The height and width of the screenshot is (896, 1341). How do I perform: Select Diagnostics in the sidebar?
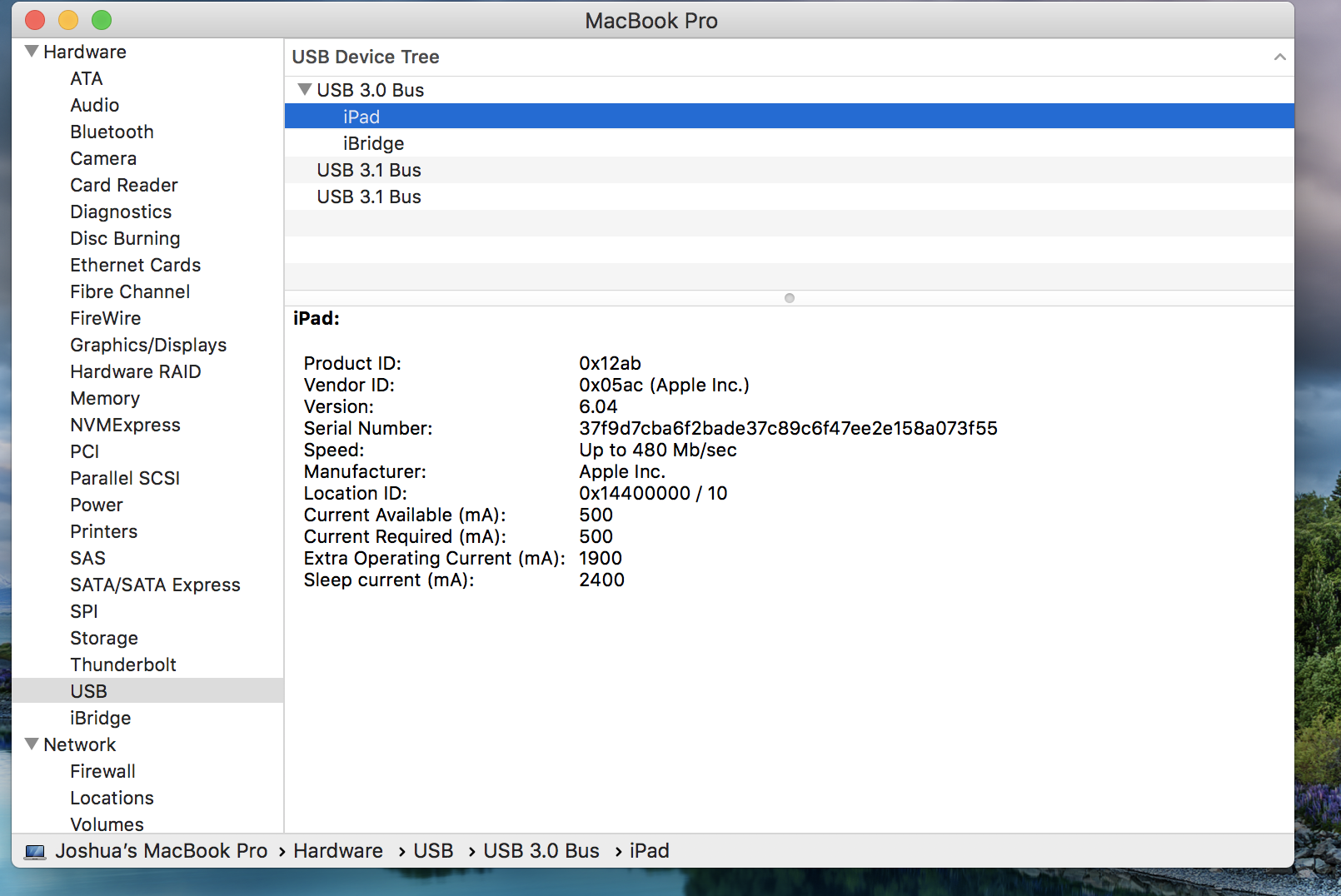pos(121,212)
